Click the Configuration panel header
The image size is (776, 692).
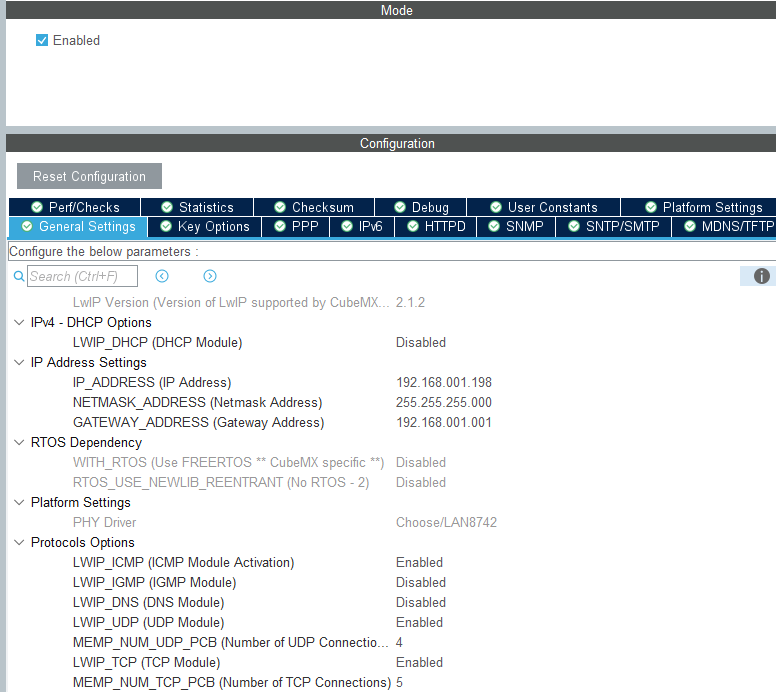point(391,143)
